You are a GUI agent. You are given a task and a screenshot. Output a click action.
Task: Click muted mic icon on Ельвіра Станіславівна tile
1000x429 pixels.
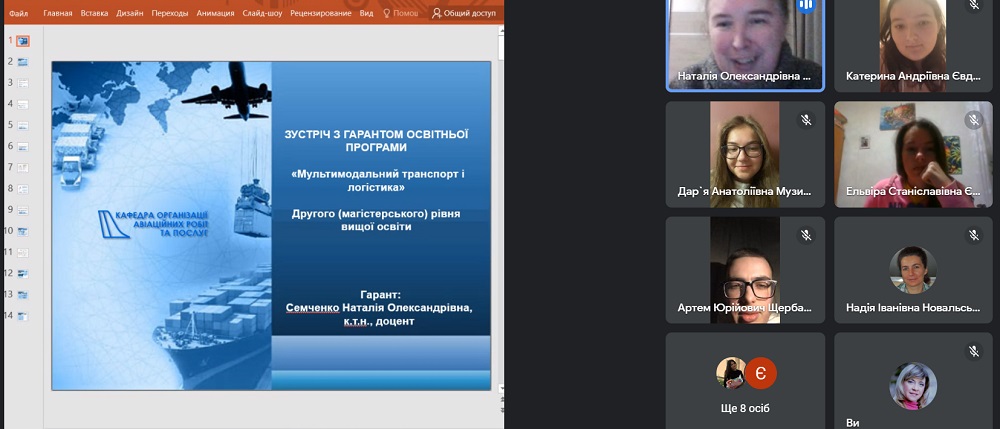tap(973, 120)
